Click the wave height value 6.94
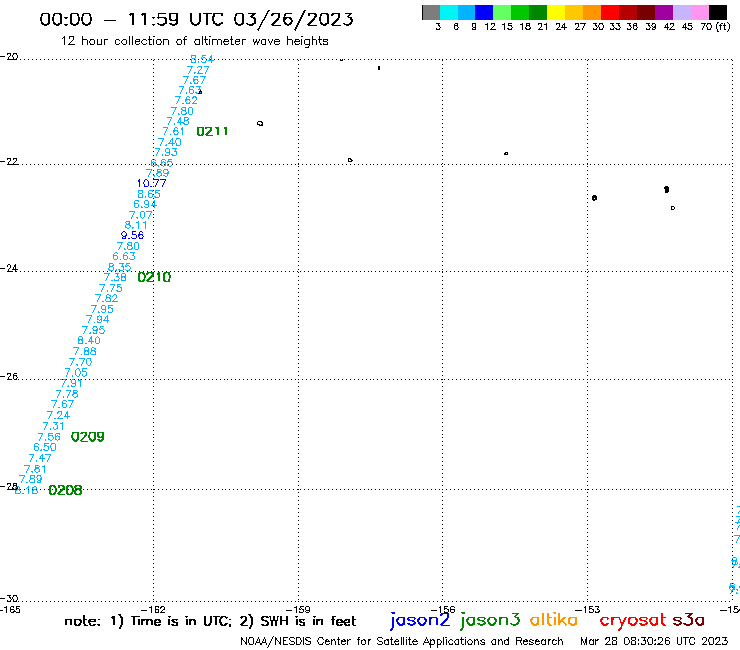 [145, 204]
